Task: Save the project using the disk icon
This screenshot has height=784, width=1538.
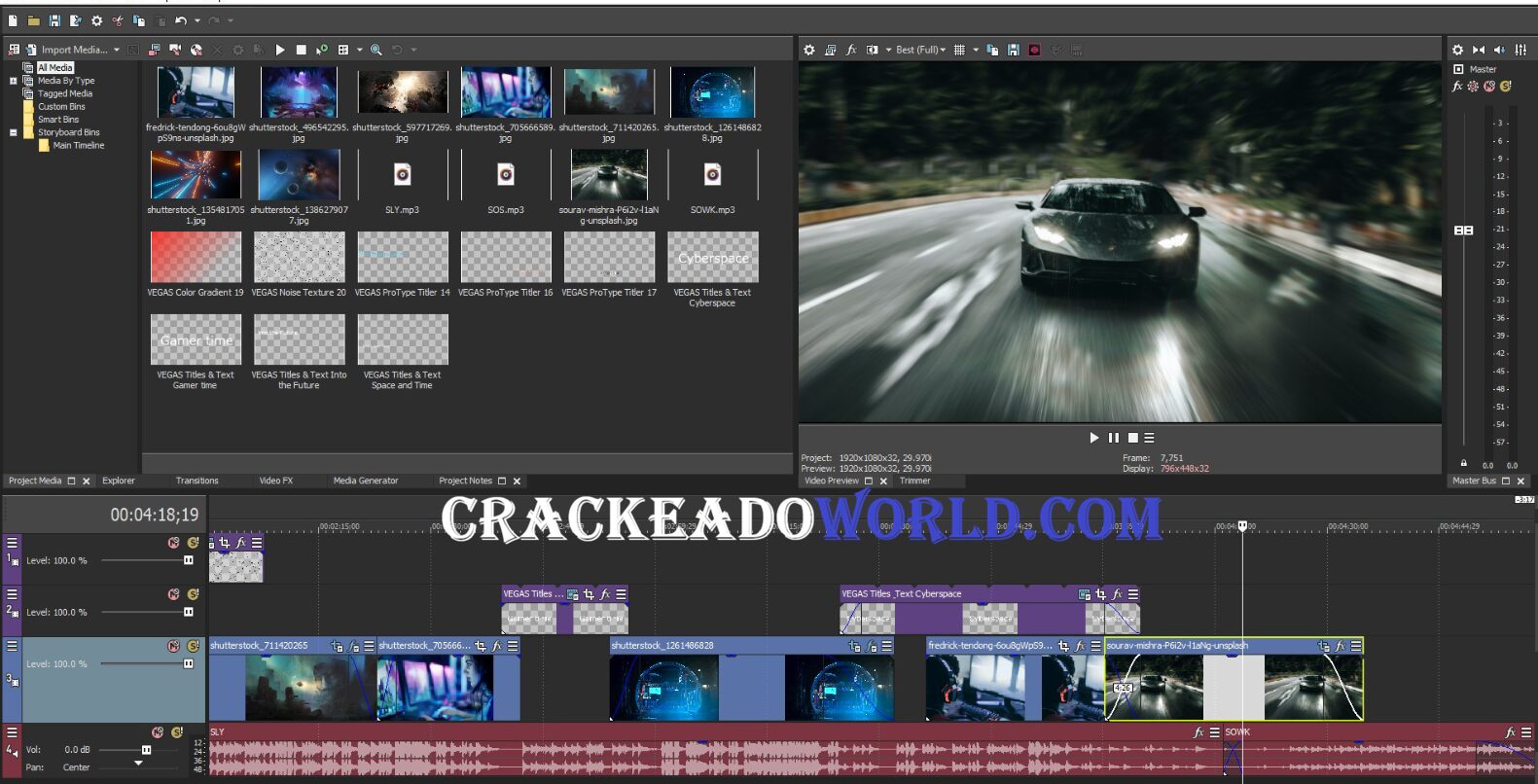Action: click(54, 20)
